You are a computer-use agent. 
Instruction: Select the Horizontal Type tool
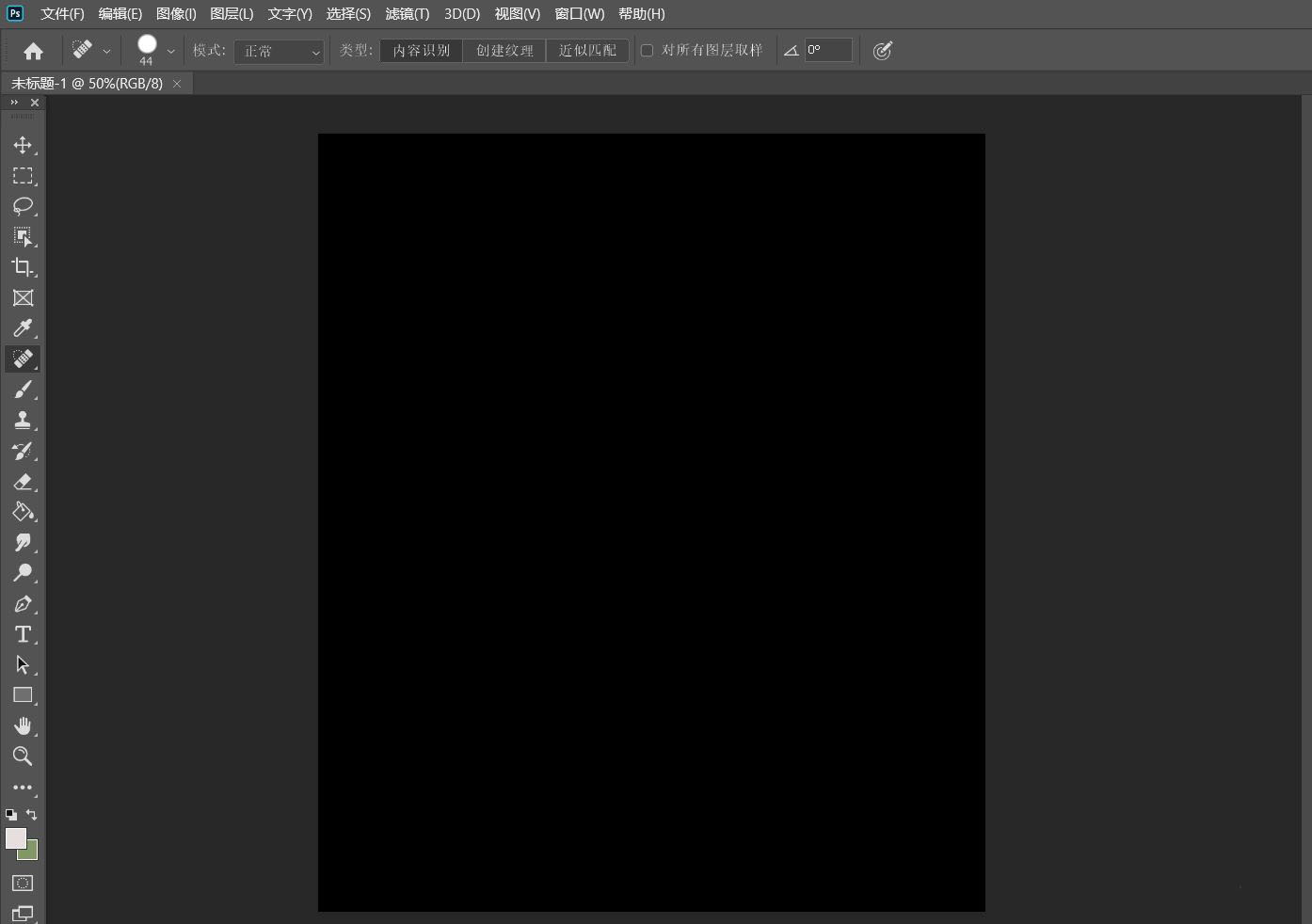23,634
